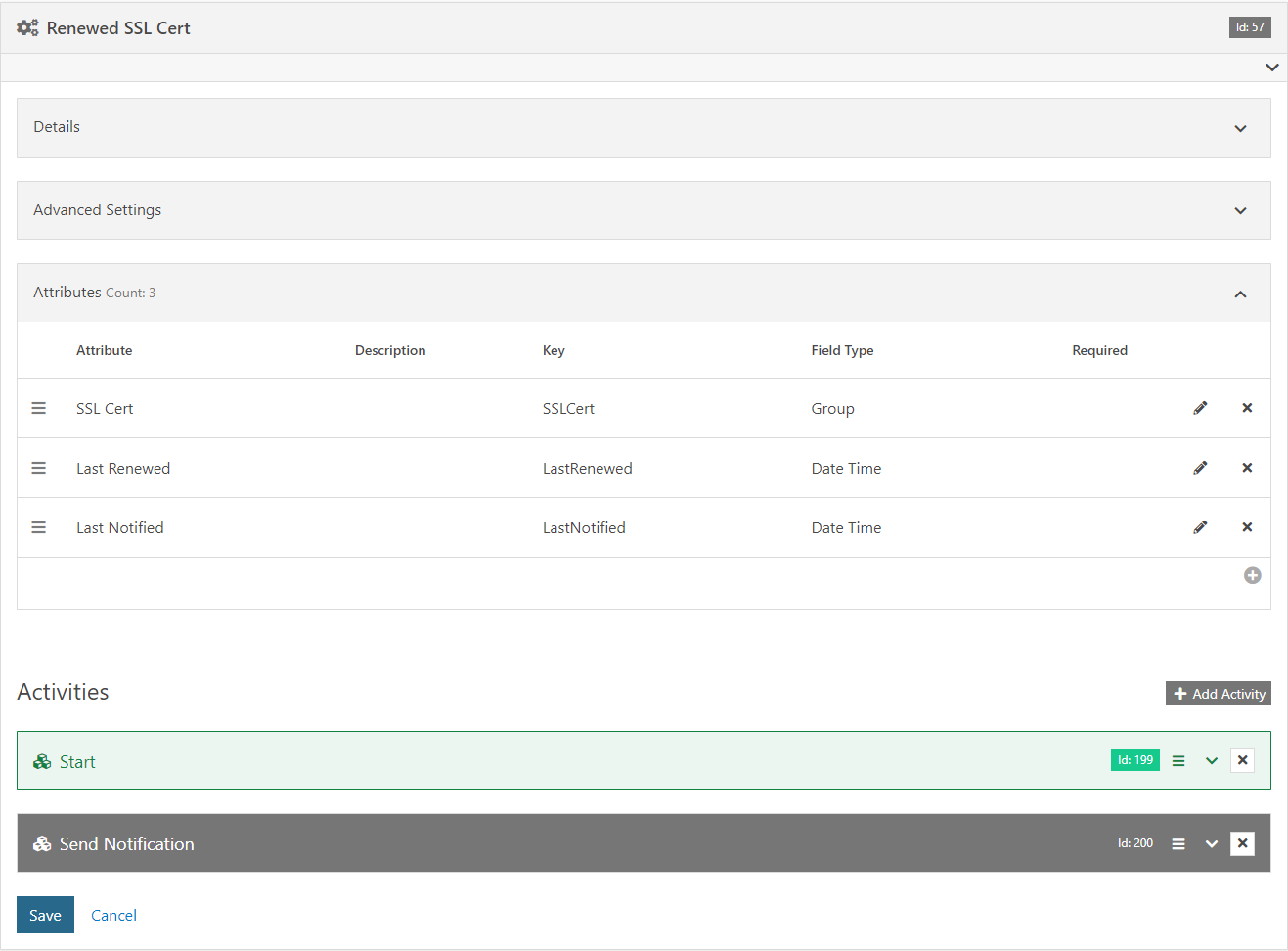
Task: Expand the Advanced Settings chevron
Action: (x=1240, y=210)
